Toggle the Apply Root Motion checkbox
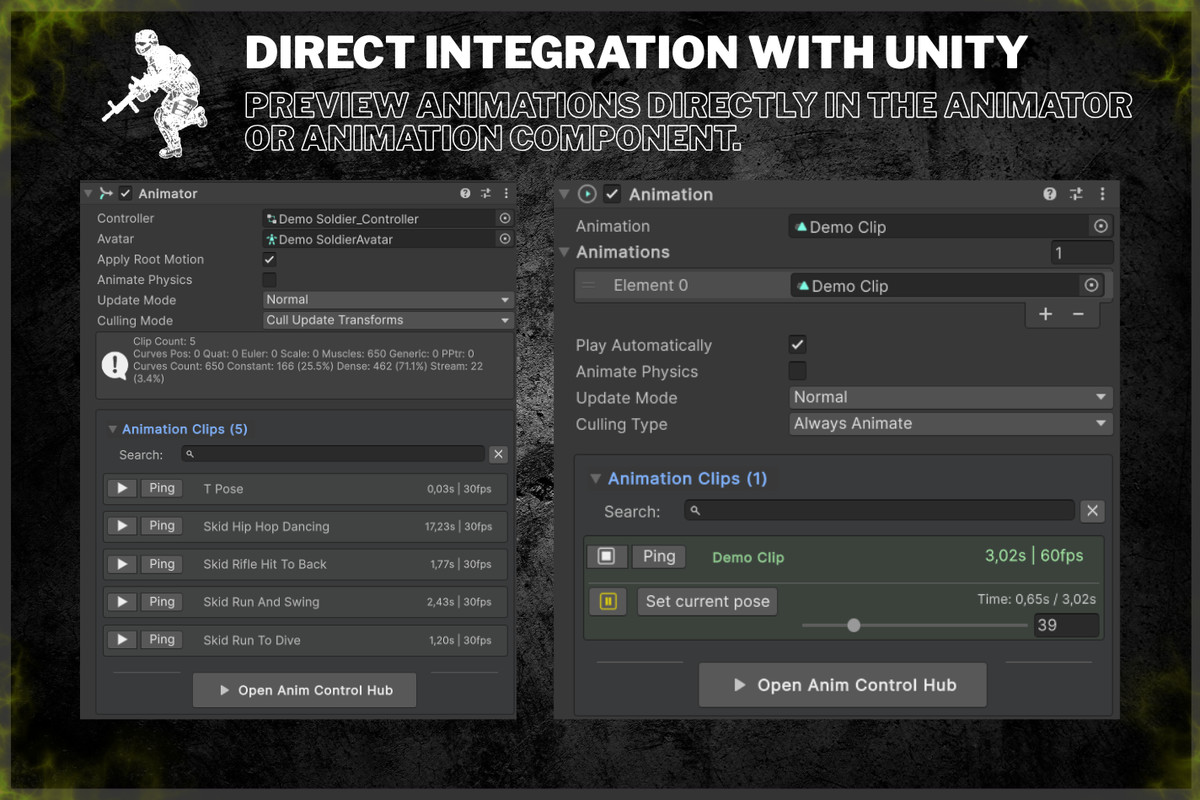The image size is (1200, 800). (269, 259)
